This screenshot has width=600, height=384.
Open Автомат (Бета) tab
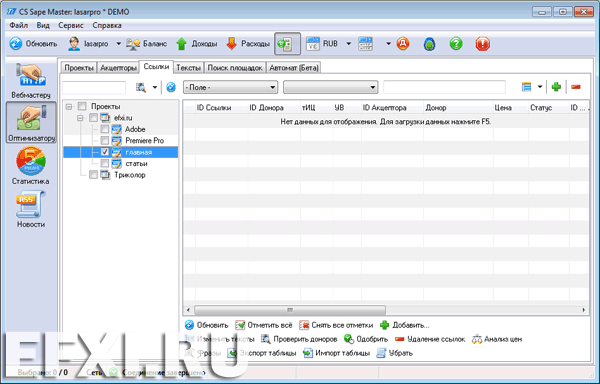pos(293,68)
